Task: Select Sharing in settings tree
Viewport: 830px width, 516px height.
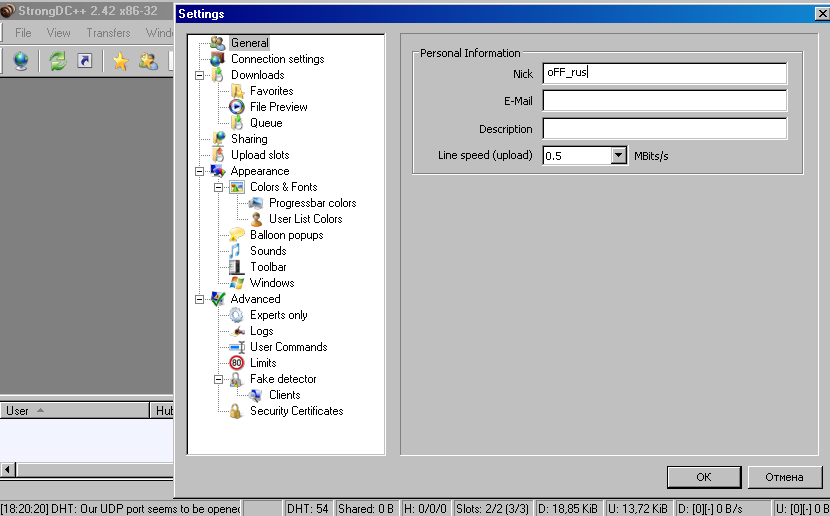Action: pos(249,139)
